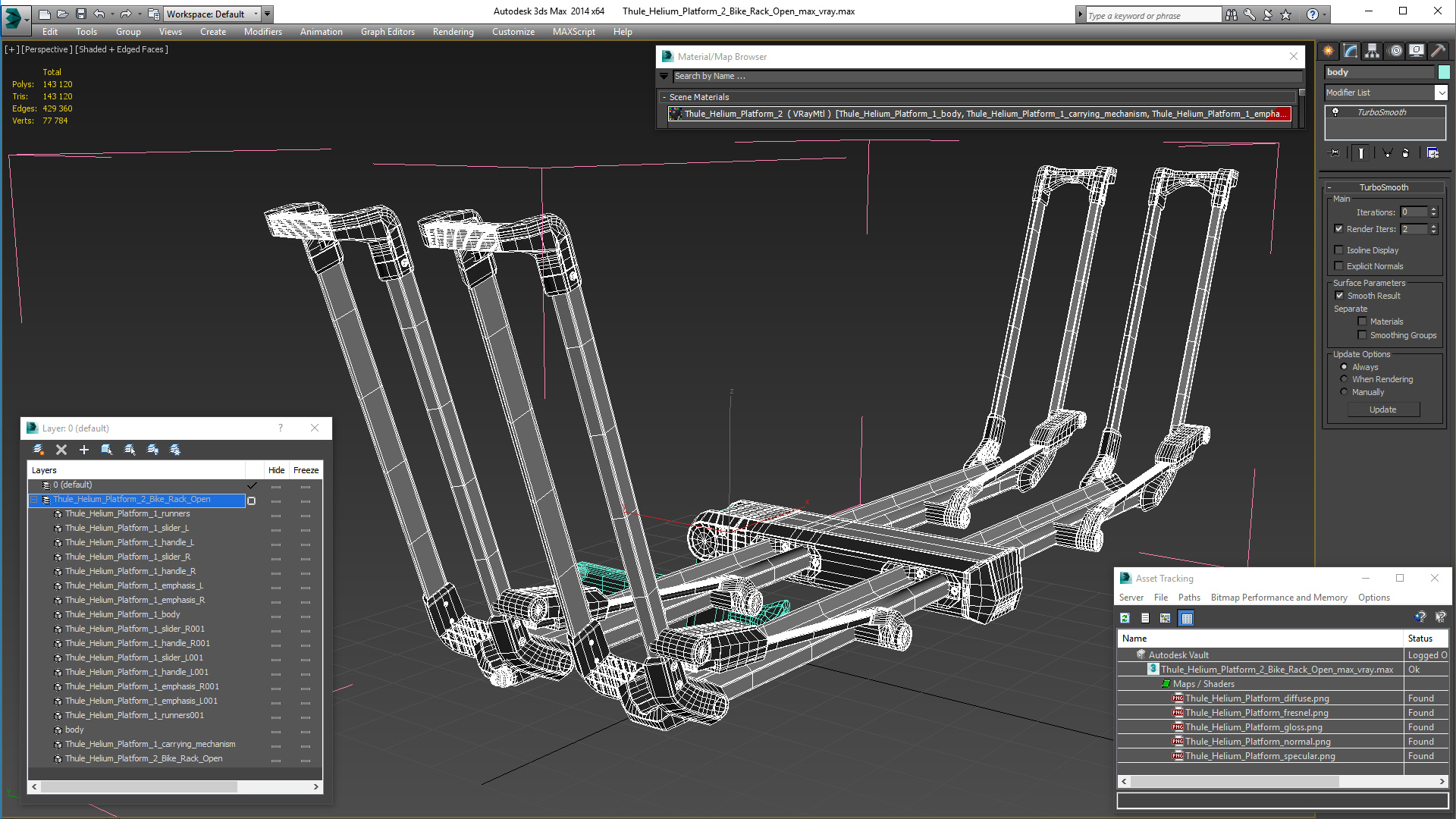This screenshot has width=1456, height=819.
Task: Check Isoline Display option
Action: [x=1339, y=250]
